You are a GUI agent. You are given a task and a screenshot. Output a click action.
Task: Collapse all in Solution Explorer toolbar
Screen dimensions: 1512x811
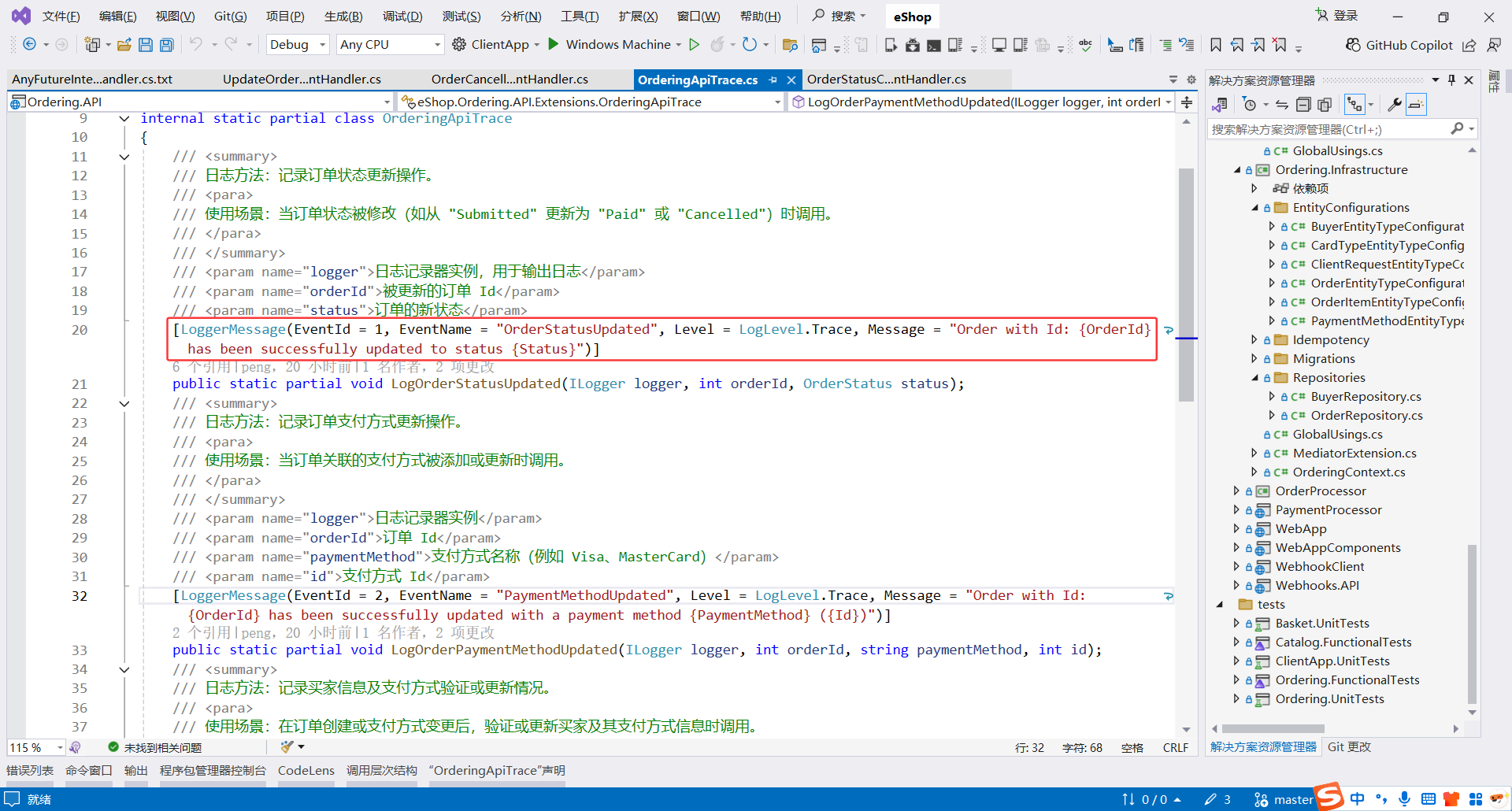pyautogui.click(x=1303, y=104)
